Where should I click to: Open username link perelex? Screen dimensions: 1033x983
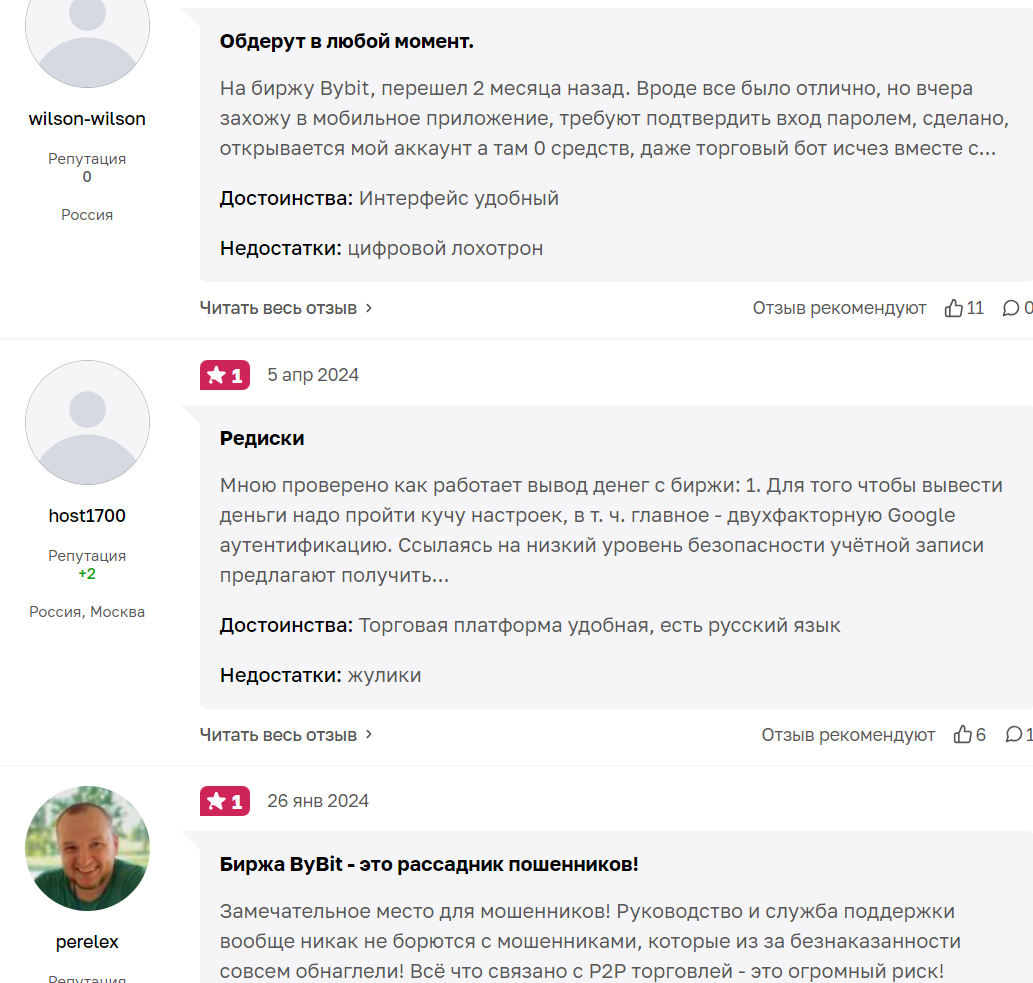click(87, 942)
